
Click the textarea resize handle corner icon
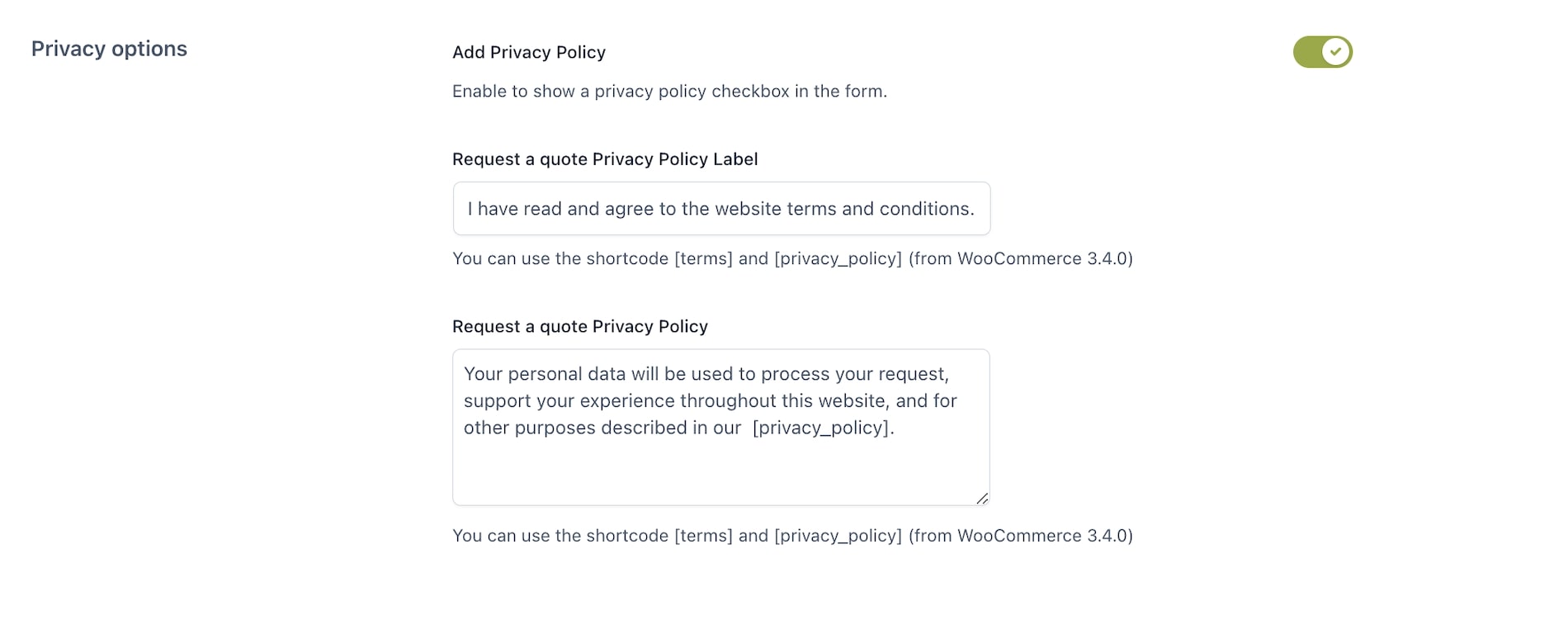pyautogui.click(x=981, y=498)
